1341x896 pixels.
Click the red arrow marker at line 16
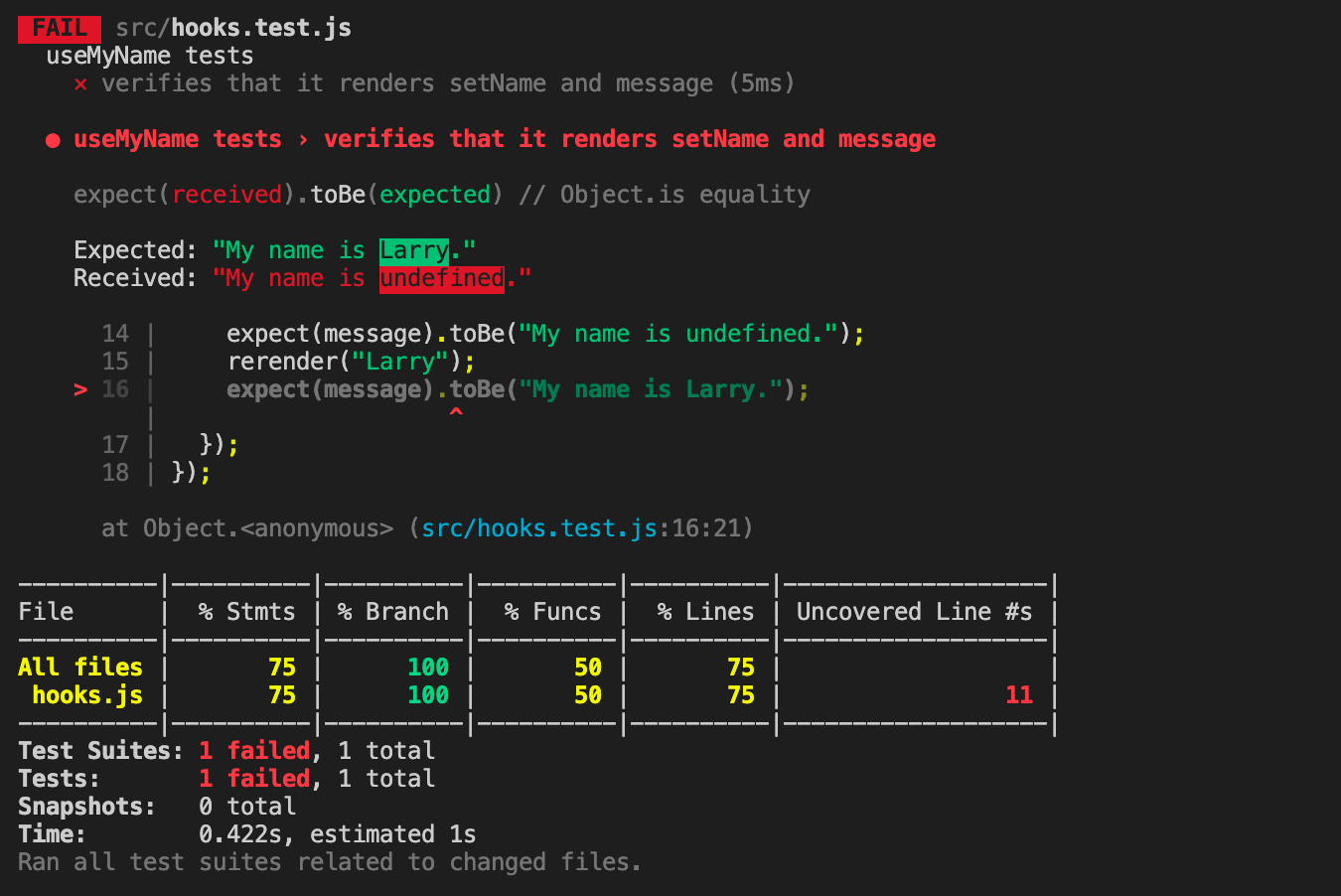coord(80,389)
